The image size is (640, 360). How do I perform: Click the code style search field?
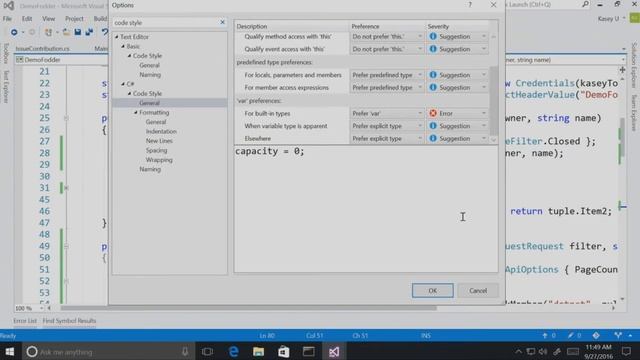point(166,22)
